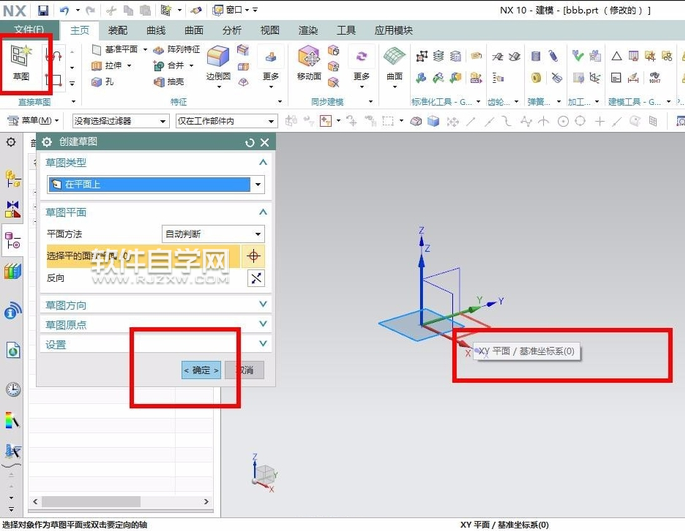Switch to the 曲线 ribbon tab
This screenshot has height=531, width=685.
point(156,30)
